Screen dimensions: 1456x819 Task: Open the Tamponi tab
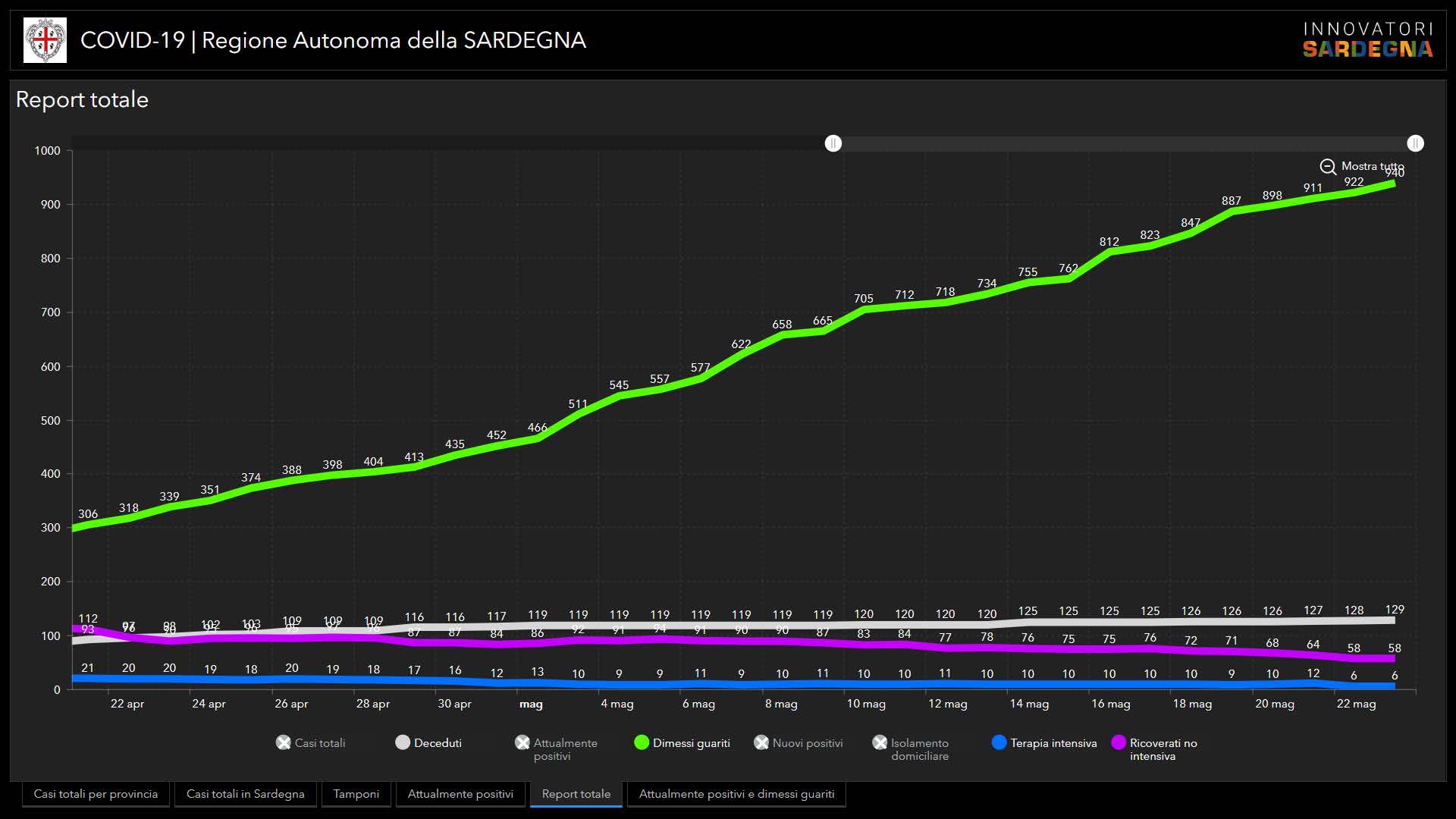coord(356,794)
